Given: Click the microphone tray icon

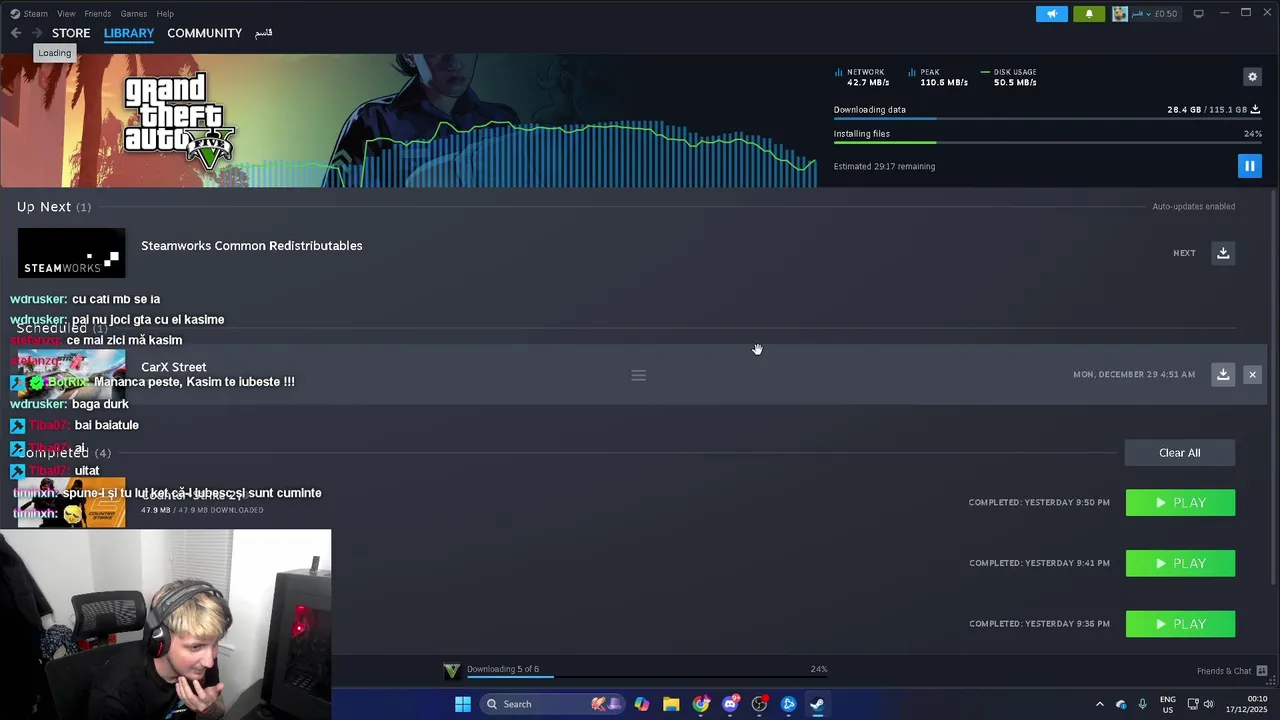Looking at the screenshot, I should [x=1142, y=704].
